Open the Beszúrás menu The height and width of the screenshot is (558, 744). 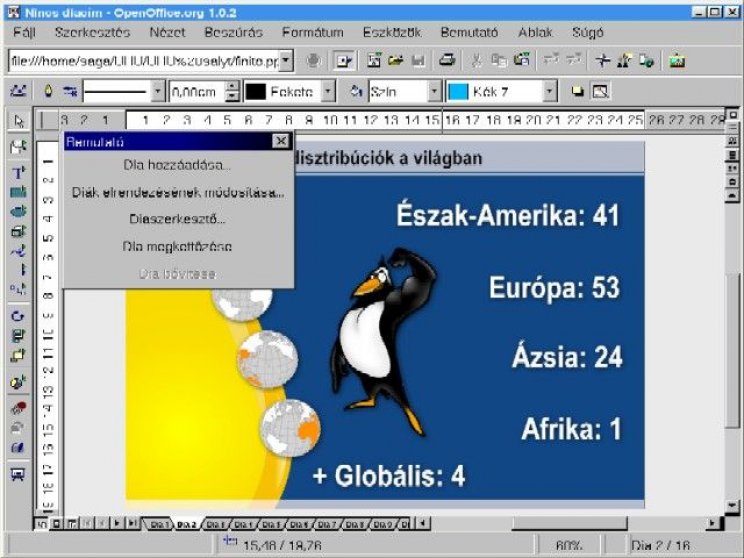click(x=233, y=32)
